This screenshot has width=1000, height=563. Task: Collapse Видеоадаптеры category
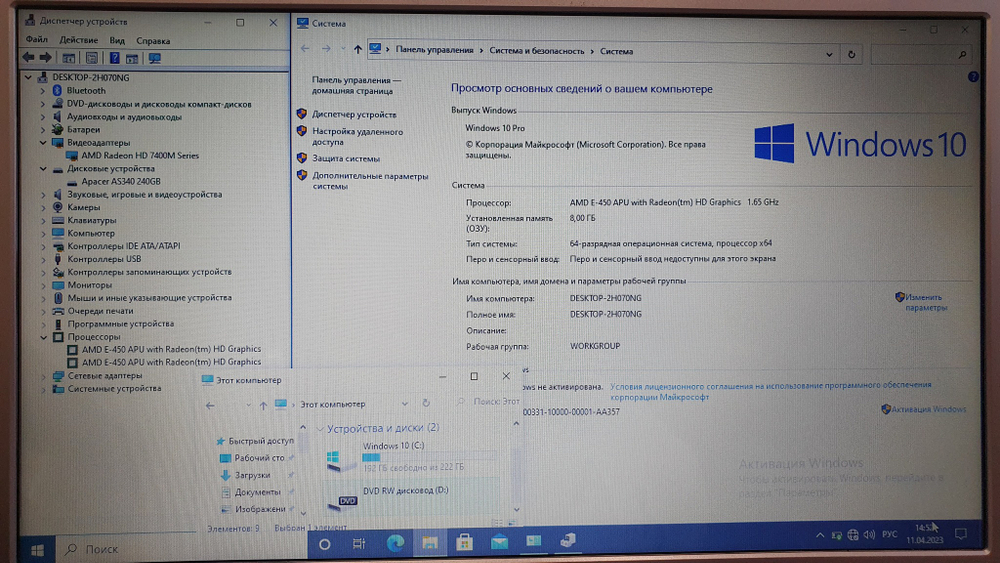(43, 143)
